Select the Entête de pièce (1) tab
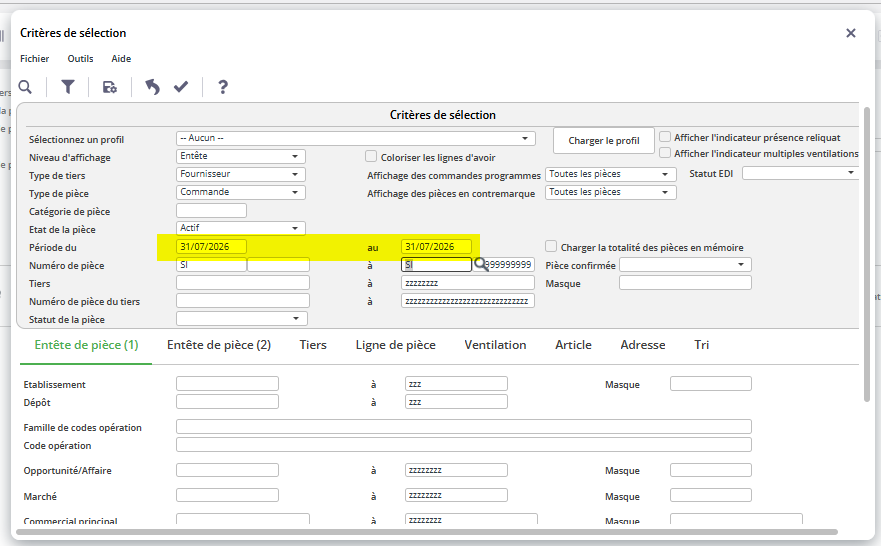Screen dimensions: 881x546 coord(86,345)
